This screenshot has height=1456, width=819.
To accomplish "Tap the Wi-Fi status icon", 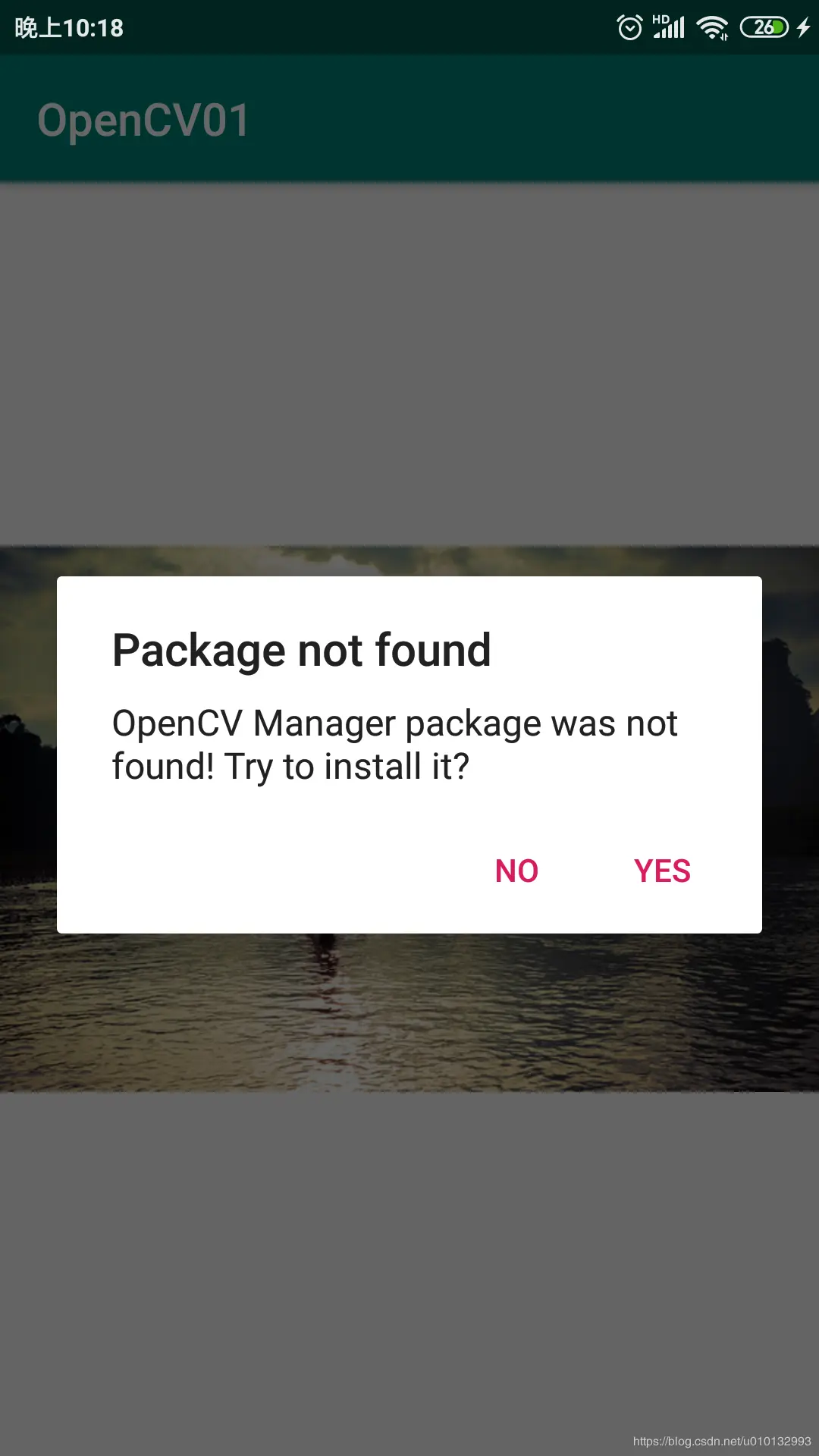I will tap(713, 28).
